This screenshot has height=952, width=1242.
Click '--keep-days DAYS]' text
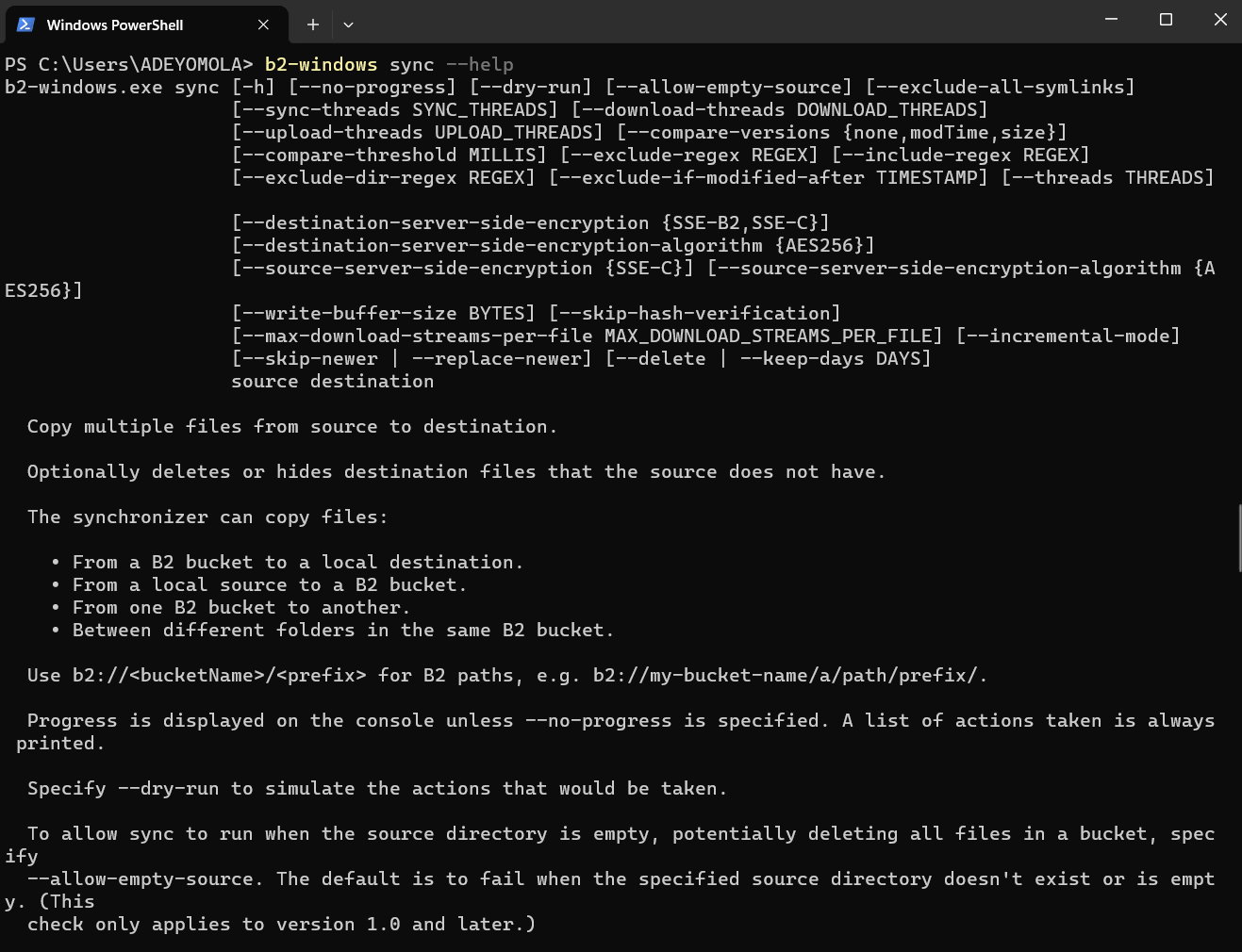(836, 358)
